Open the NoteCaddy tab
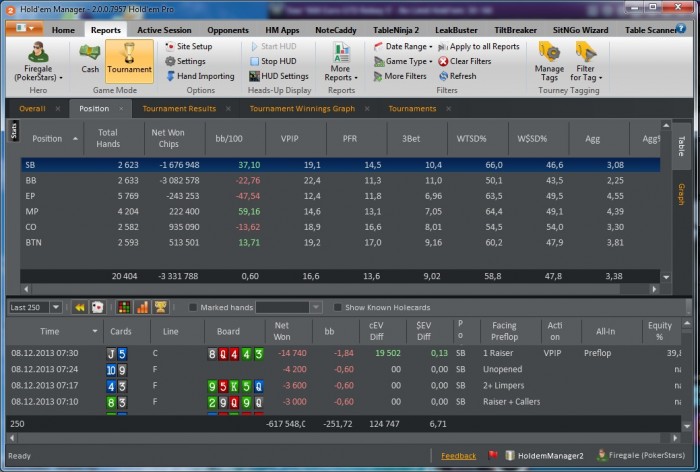The image size is (700, 472). point(336,30)
